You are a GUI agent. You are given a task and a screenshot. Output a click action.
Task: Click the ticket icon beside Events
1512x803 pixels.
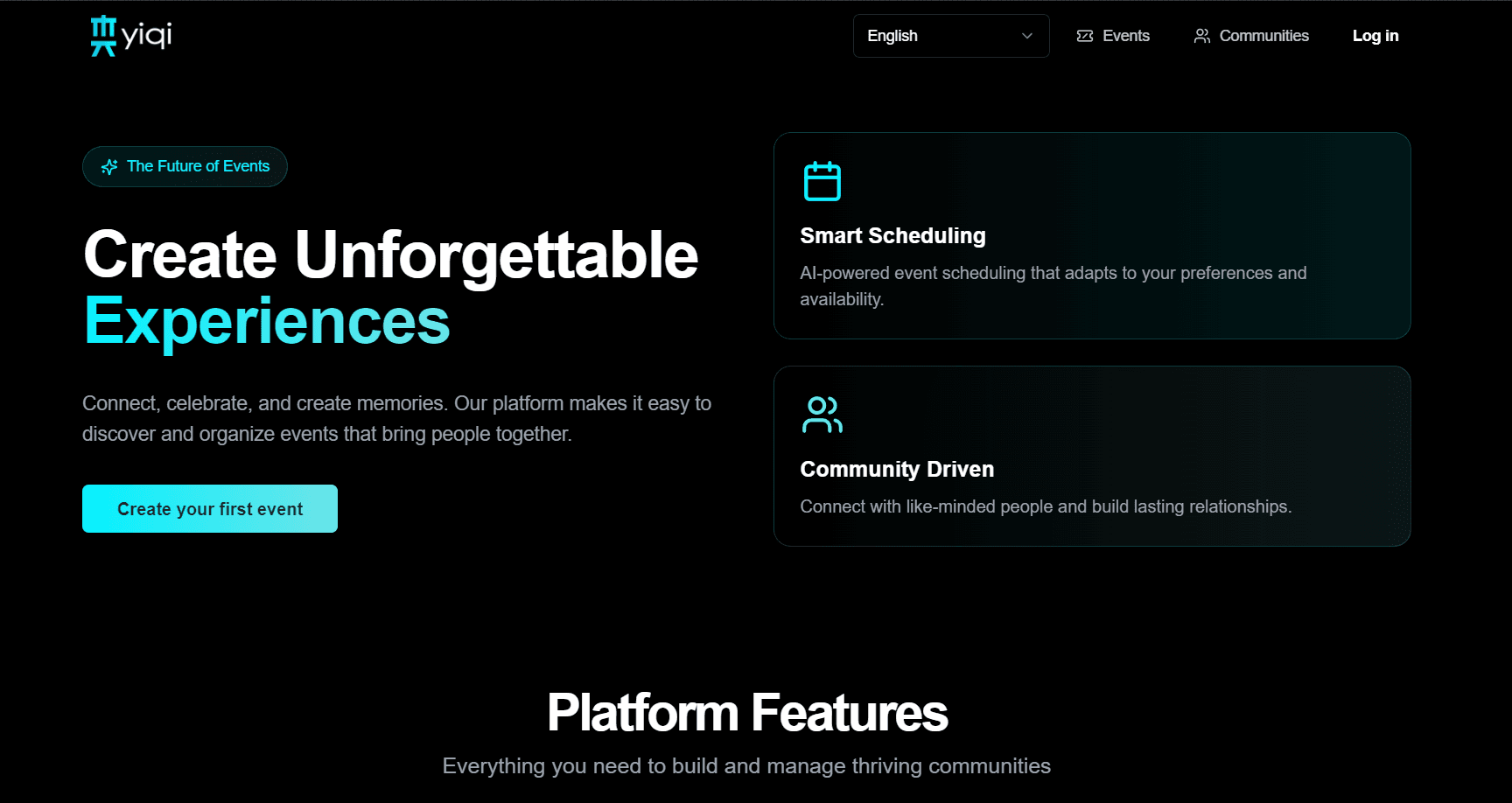point(1085,36)
